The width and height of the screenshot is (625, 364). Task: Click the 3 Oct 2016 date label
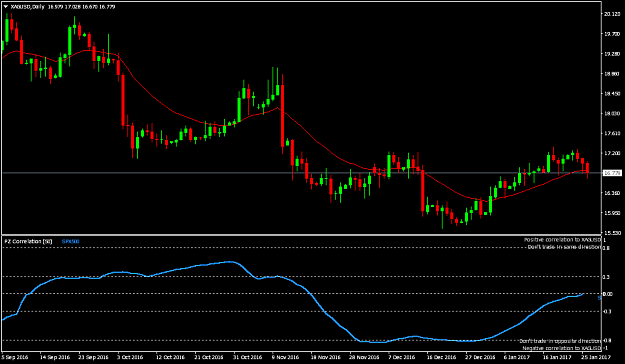[129, 357]
